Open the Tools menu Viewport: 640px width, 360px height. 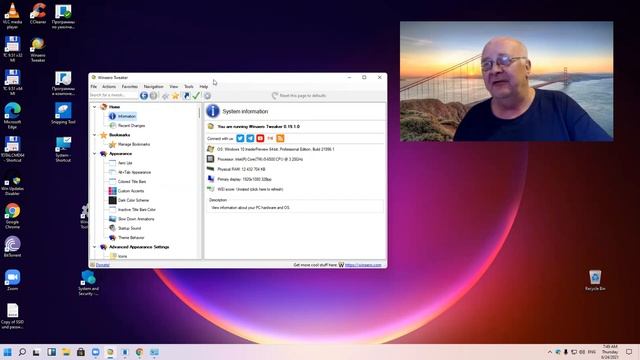tap(189, 87)
